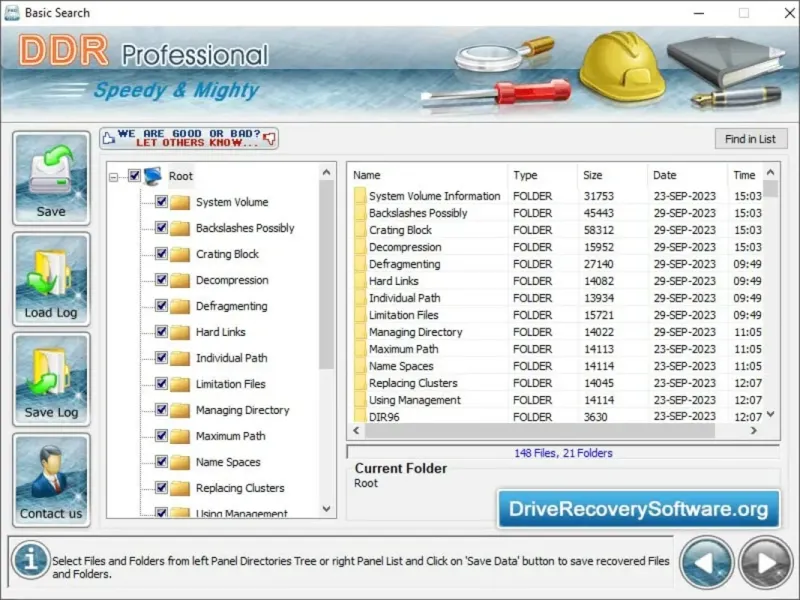Screen dimensions: 800x600
Task: Click the tree panel scroll up arrow
Action: tap(327, 172)
